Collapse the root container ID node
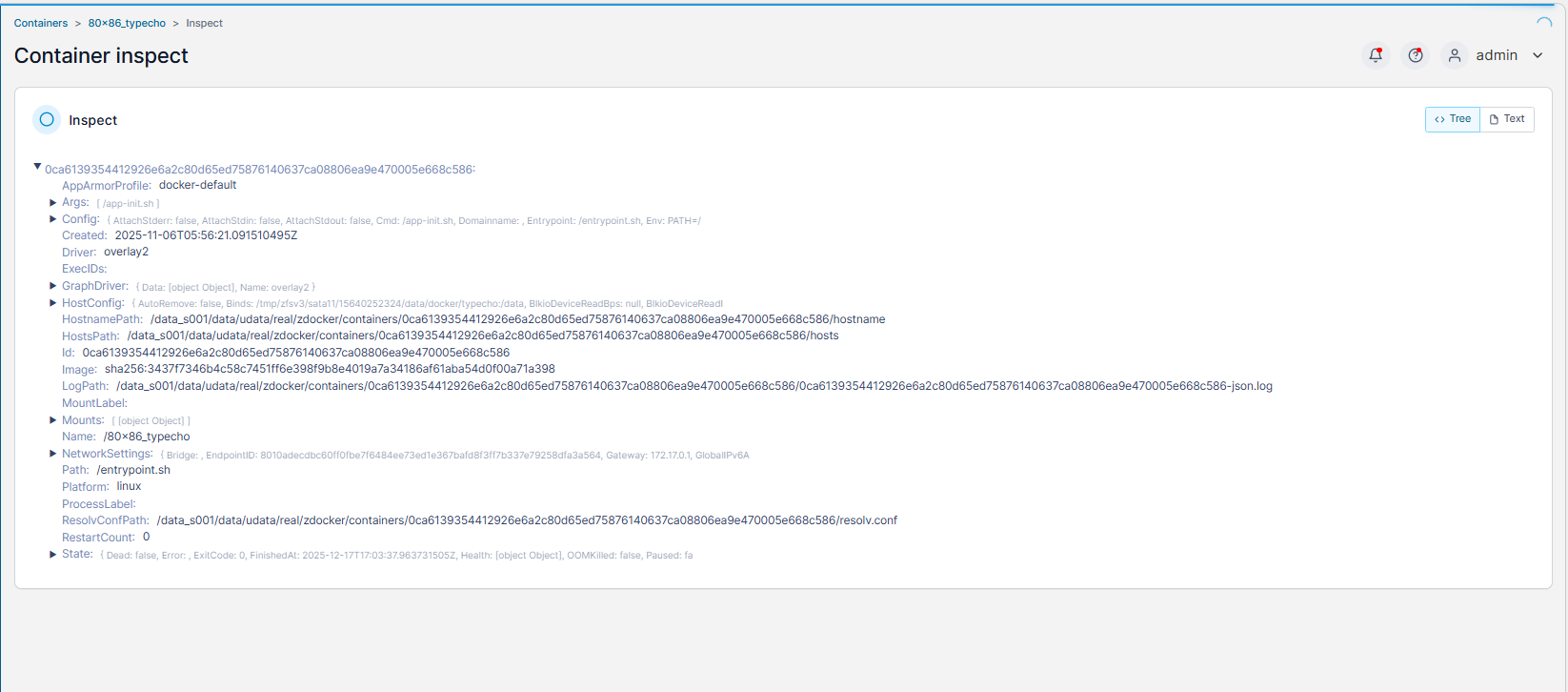The width and height of the screenshot is (1568, 692). pyautogui.click(x=37, y=167)
